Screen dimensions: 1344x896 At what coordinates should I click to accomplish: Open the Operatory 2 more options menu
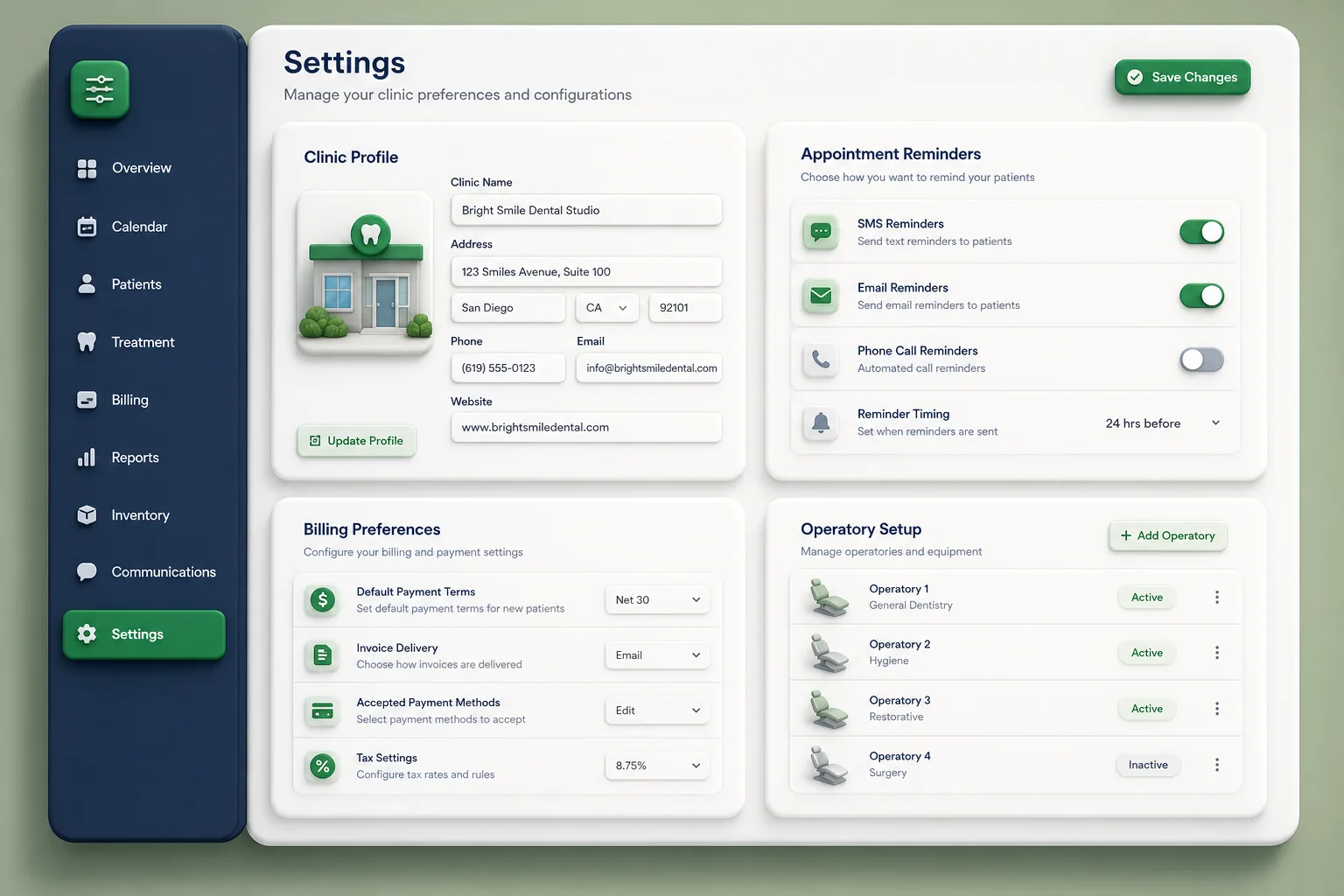(1216, 653)
